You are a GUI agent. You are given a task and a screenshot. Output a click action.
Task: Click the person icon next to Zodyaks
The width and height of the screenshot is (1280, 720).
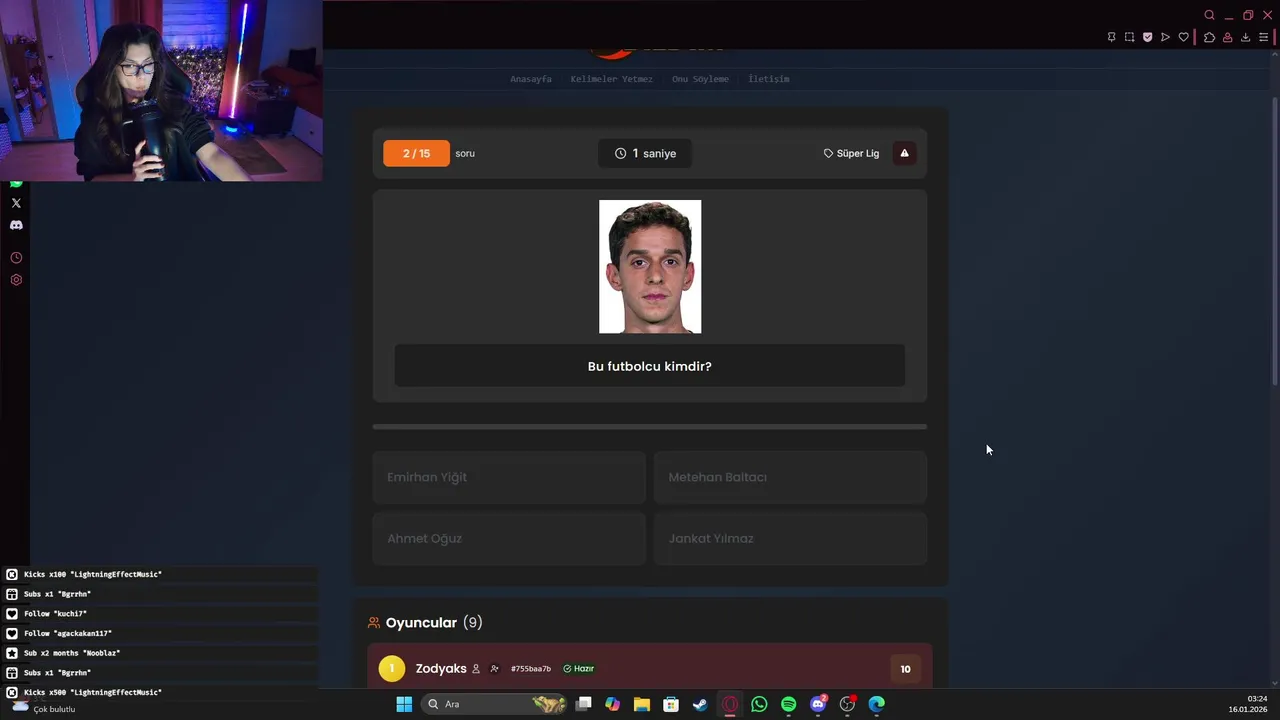[x=476, y=669]
